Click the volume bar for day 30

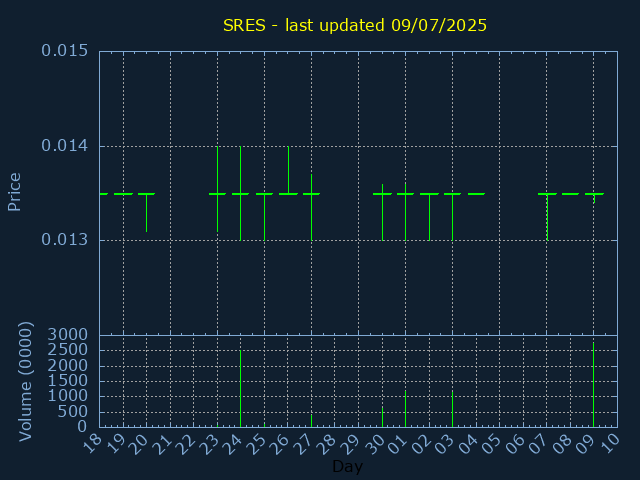pos(382,417)
